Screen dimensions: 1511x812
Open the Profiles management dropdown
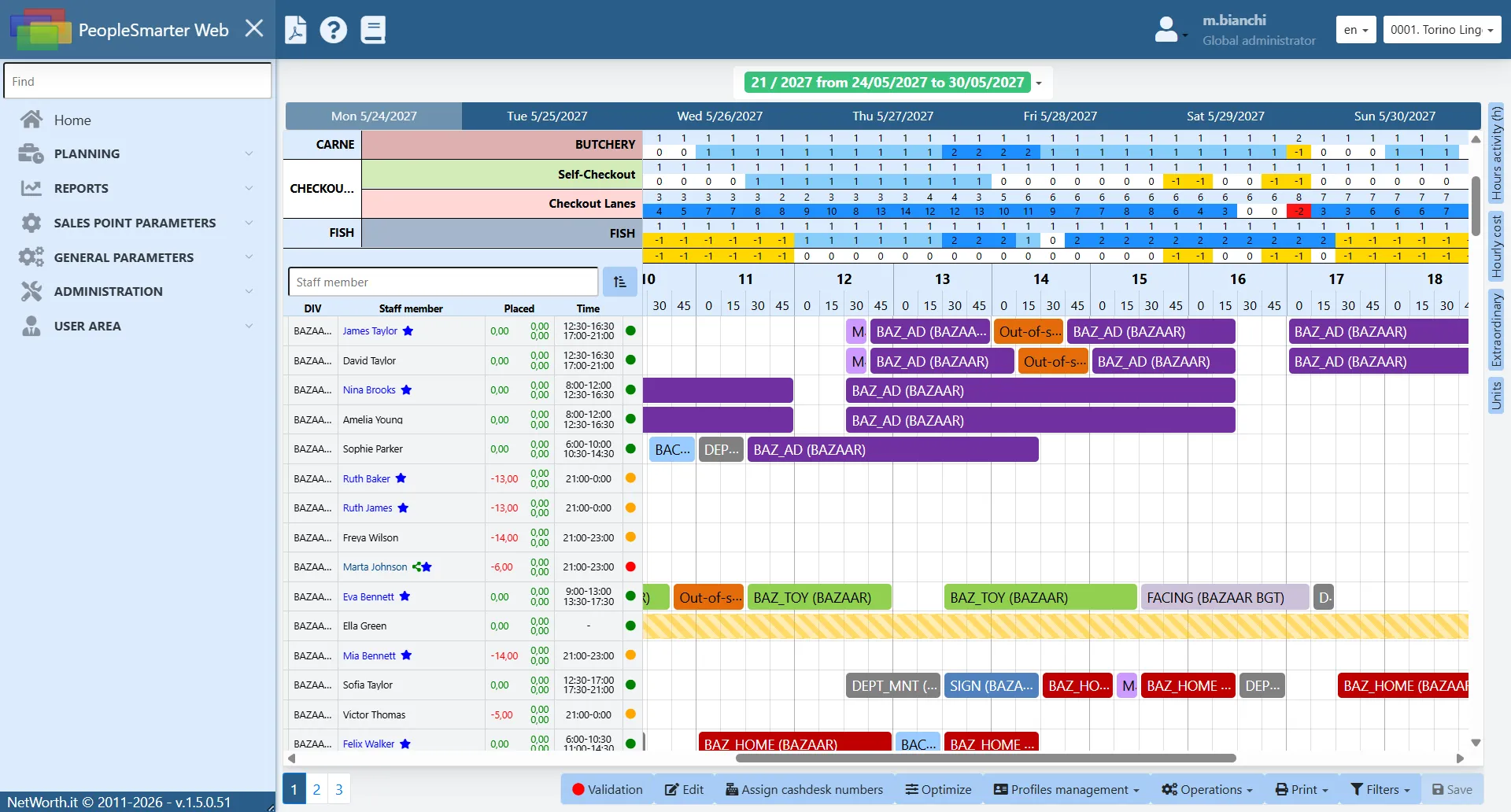[x=1066, y=790]
